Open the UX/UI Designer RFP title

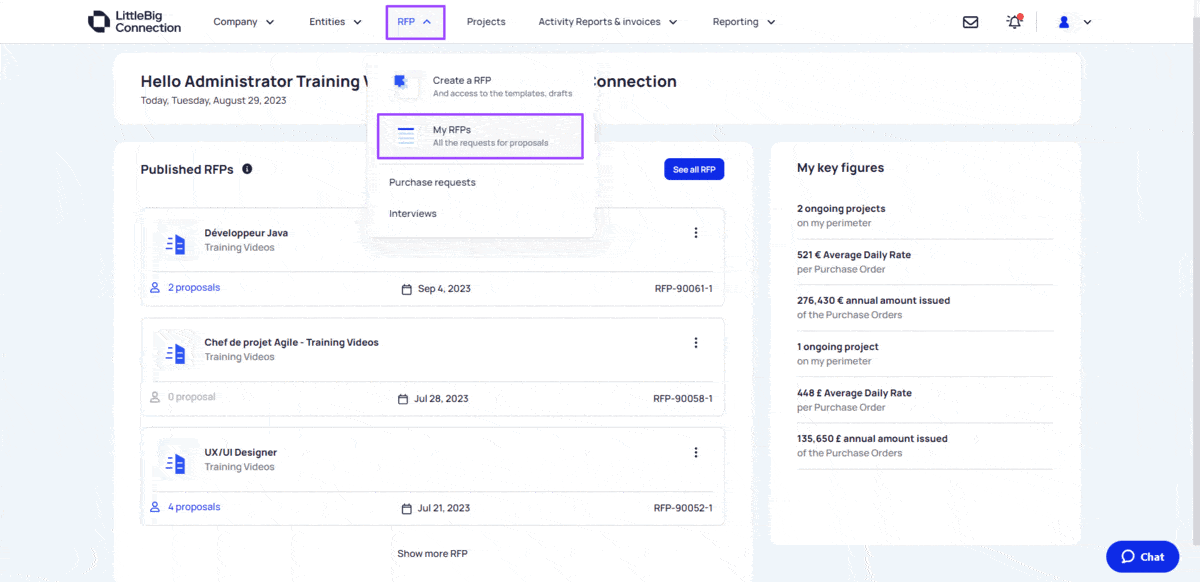pyautogui.click(x=241, y=453)
